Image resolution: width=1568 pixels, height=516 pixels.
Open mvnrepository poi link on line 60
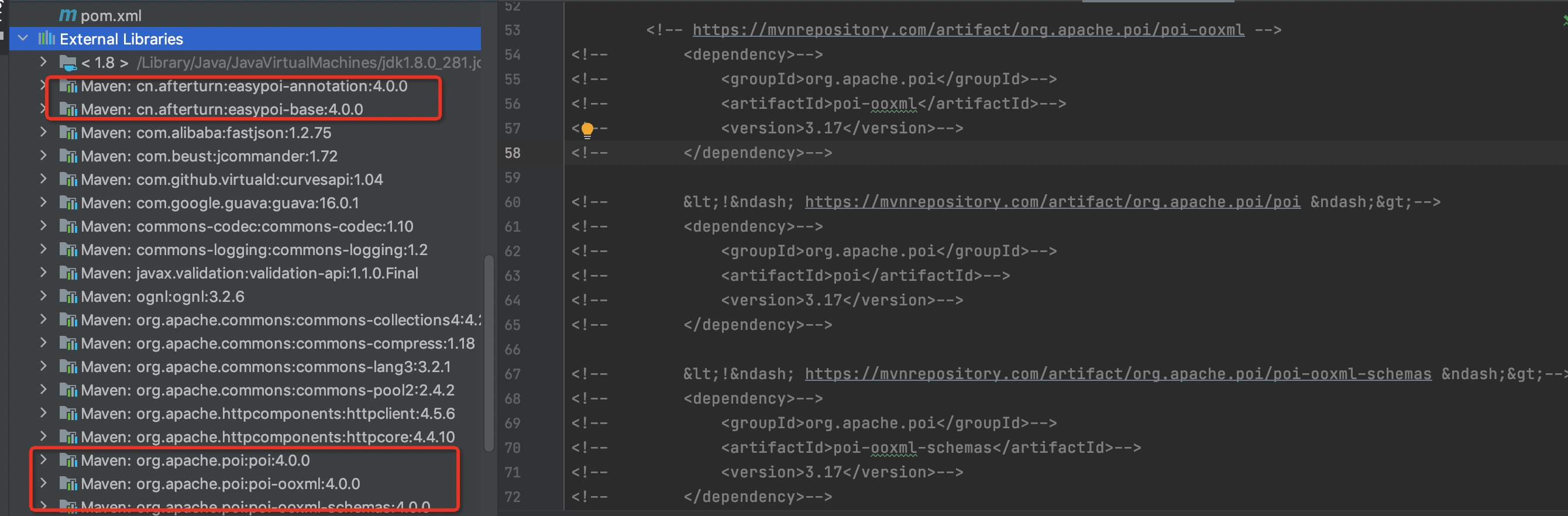pyautogui.click(x=1053, y=202)
